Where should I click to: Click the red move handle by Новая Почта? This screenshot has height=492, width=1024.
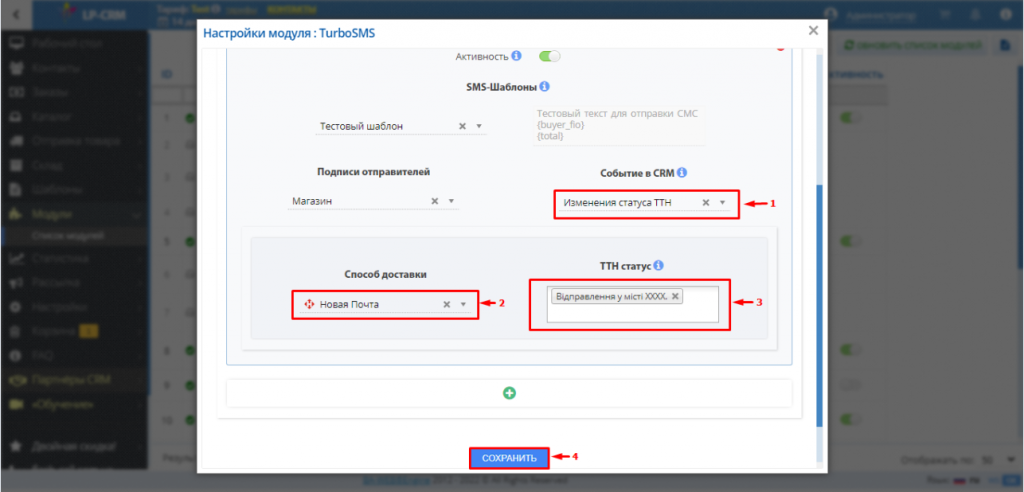click(310, 304)
